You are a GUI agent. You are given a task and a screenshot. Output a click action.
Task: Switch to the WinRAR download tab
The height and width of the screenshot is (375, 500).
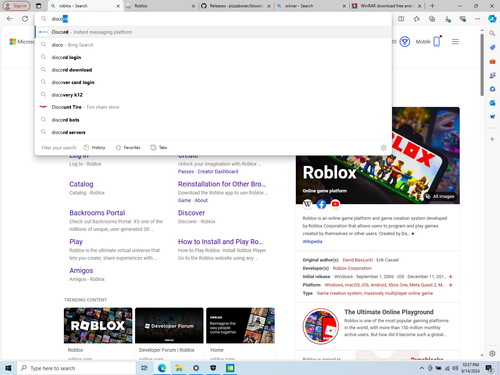point(387,6)
